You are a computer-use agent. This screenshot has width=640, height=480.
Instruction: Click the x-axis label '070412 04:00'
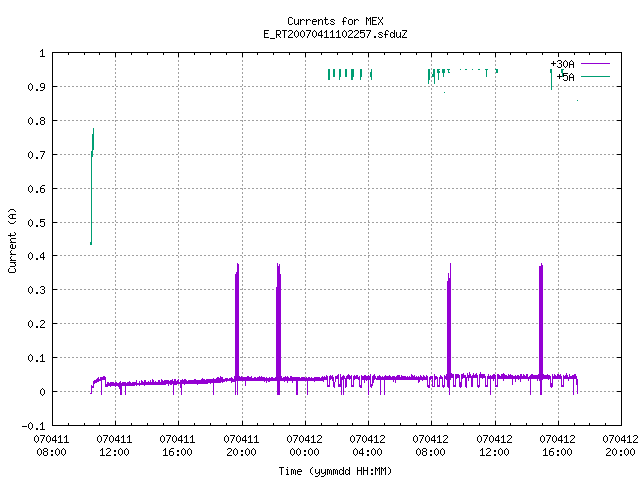click(367, 446)
